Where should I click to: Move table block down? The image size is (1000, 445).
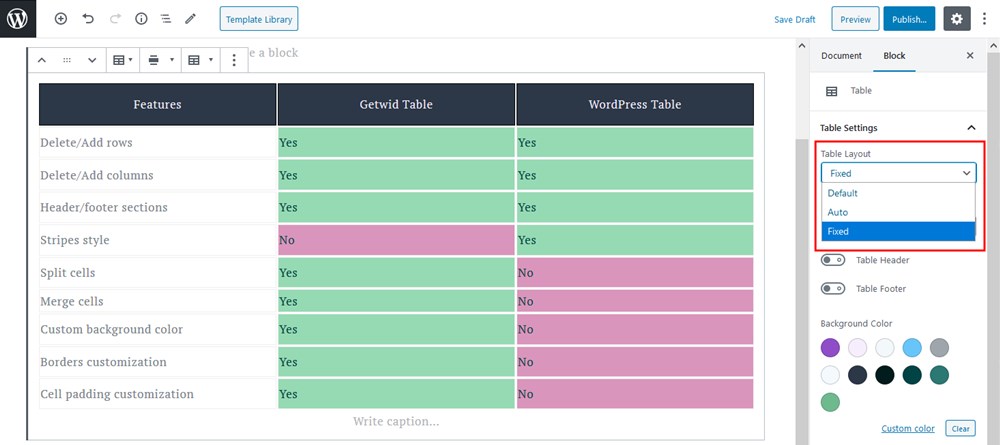click(x=92, y=60)
